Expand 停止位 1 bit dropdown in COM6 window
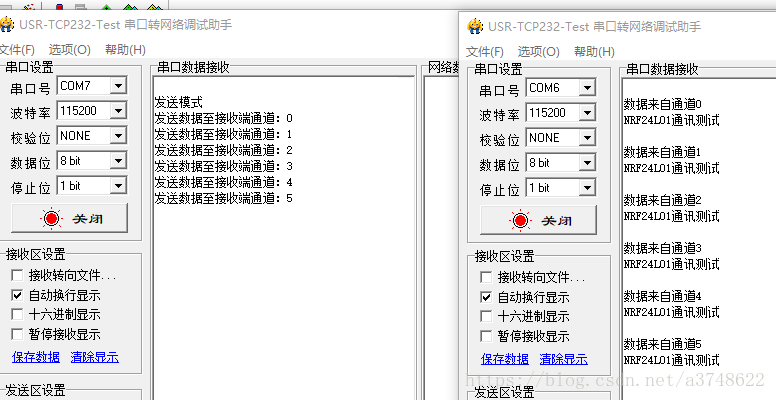Screen dimensions: 776x400 click(x=587, y=188)
